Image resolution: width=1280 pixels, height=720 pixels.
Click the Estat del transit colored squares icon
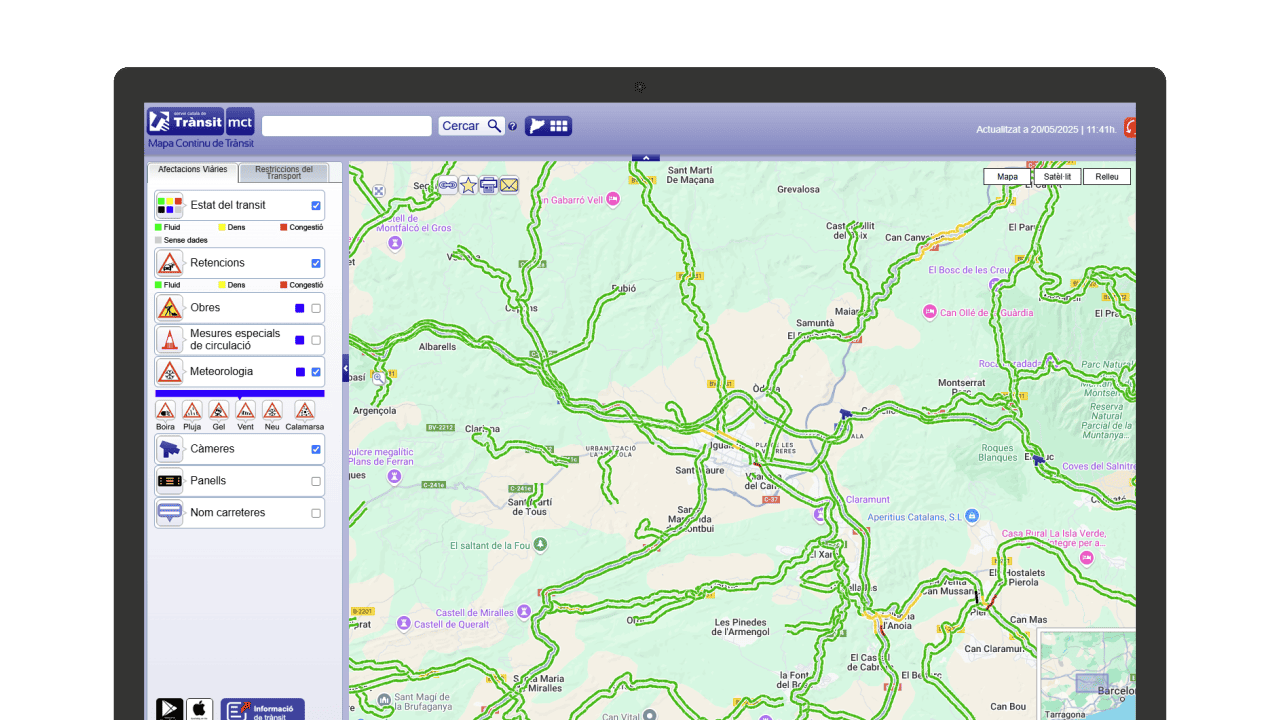click(170, 206)
